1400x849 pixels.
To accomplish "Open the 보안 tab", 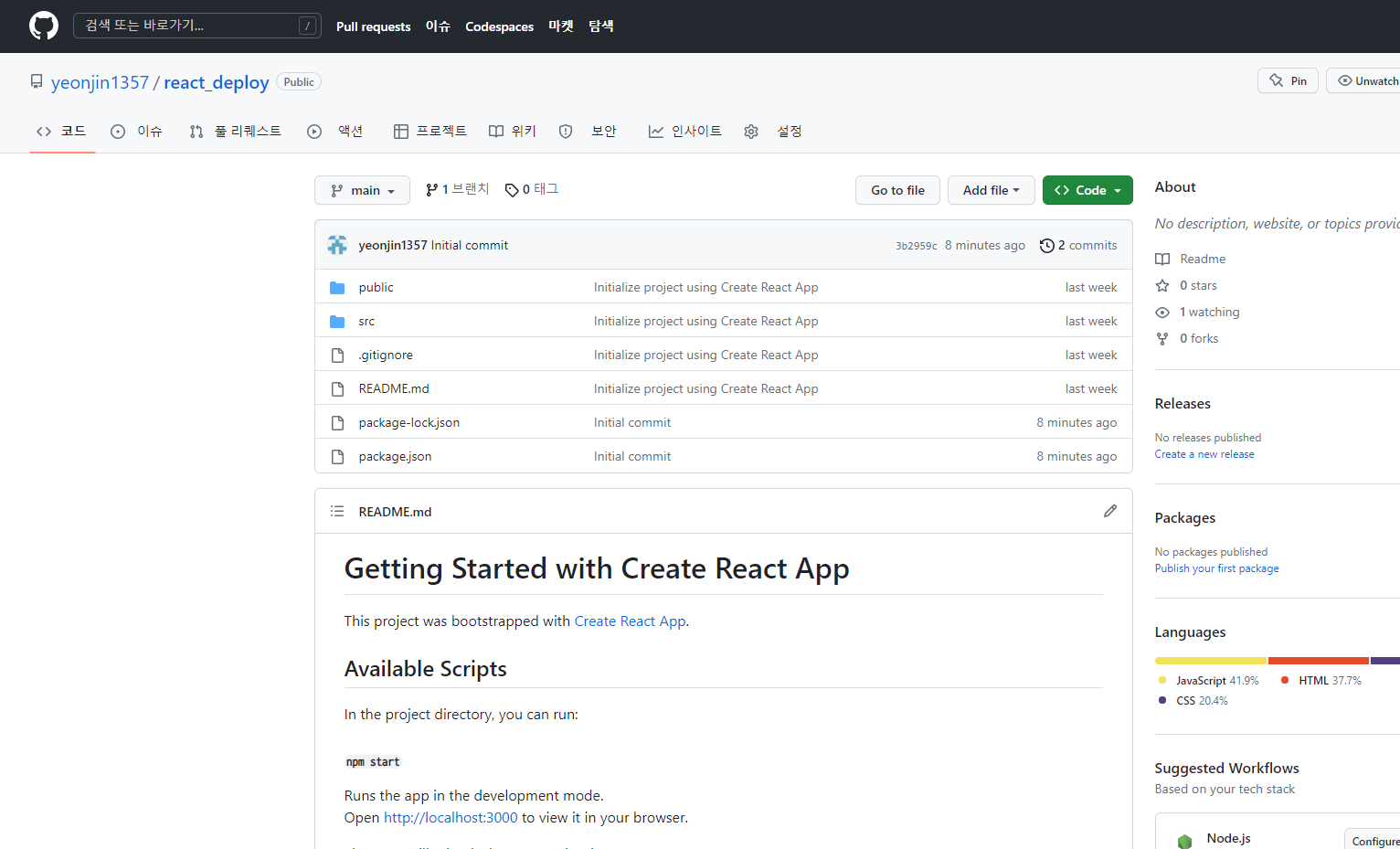I will (x=588, y=132).
